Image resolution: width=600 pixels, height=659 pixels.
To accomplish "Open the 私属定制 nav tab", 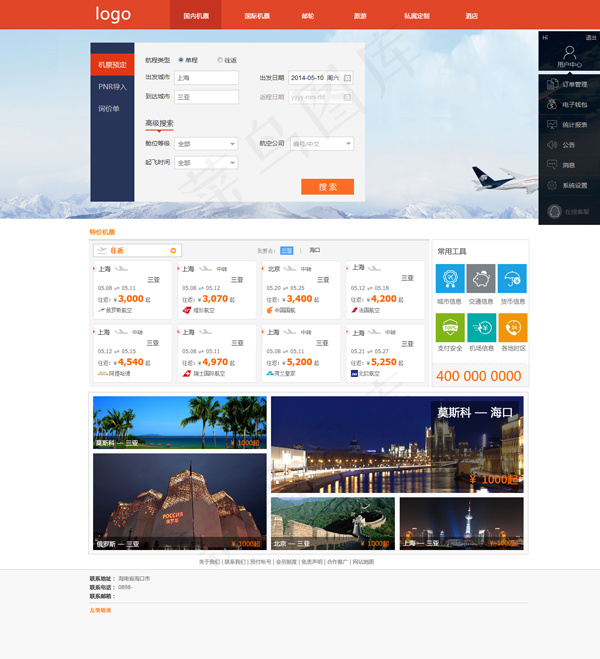I will 417,16.
